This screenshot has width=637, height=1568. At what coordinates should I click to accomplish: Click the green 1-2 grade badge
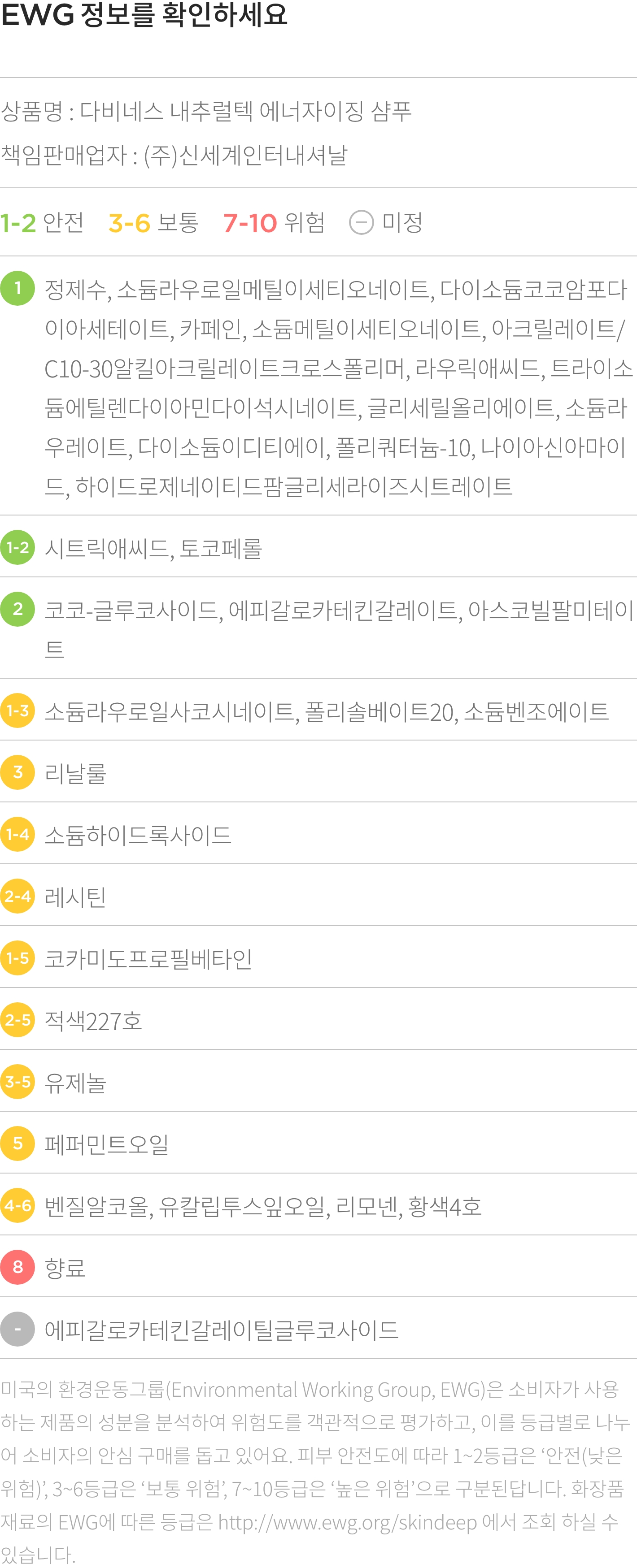click(17, 547)
